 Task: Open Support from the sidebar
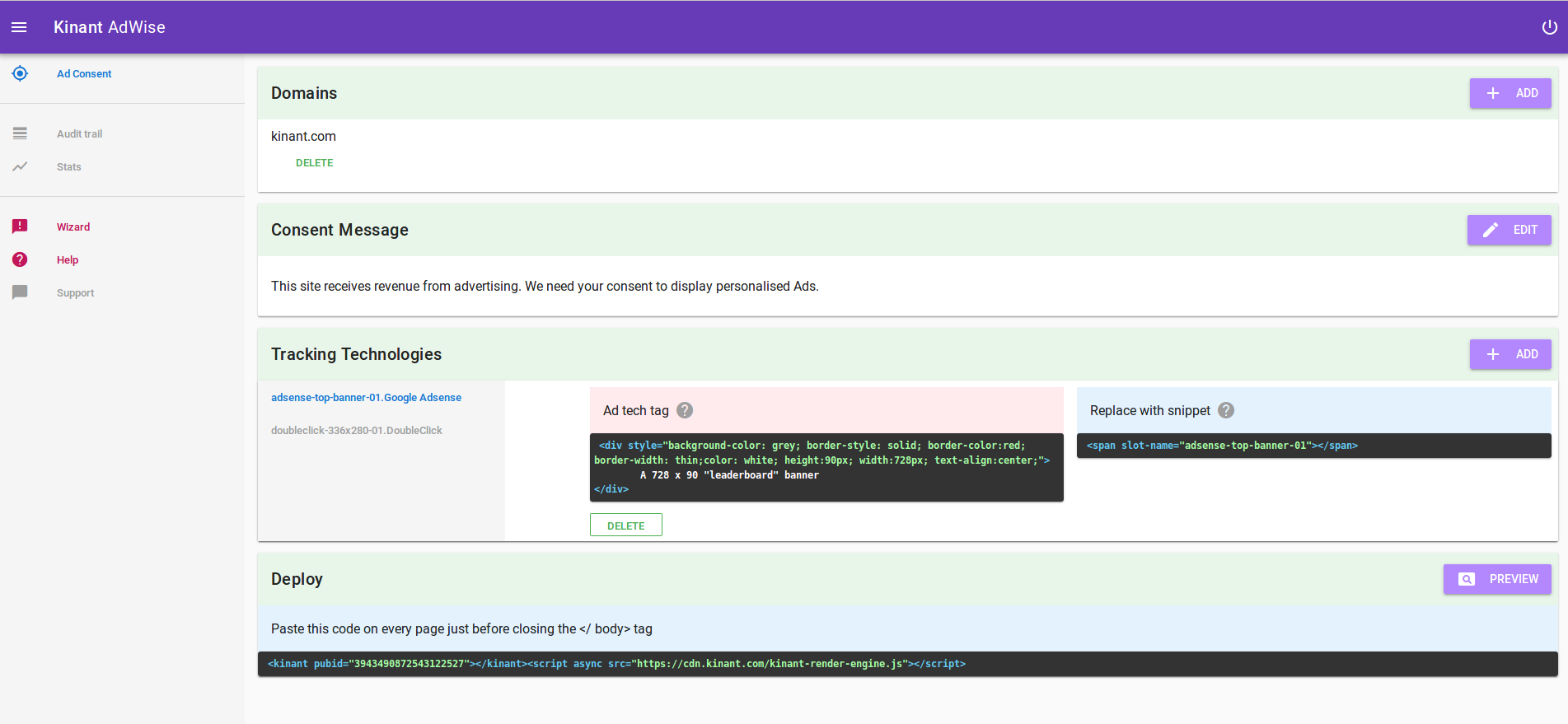tap(76, 292)
